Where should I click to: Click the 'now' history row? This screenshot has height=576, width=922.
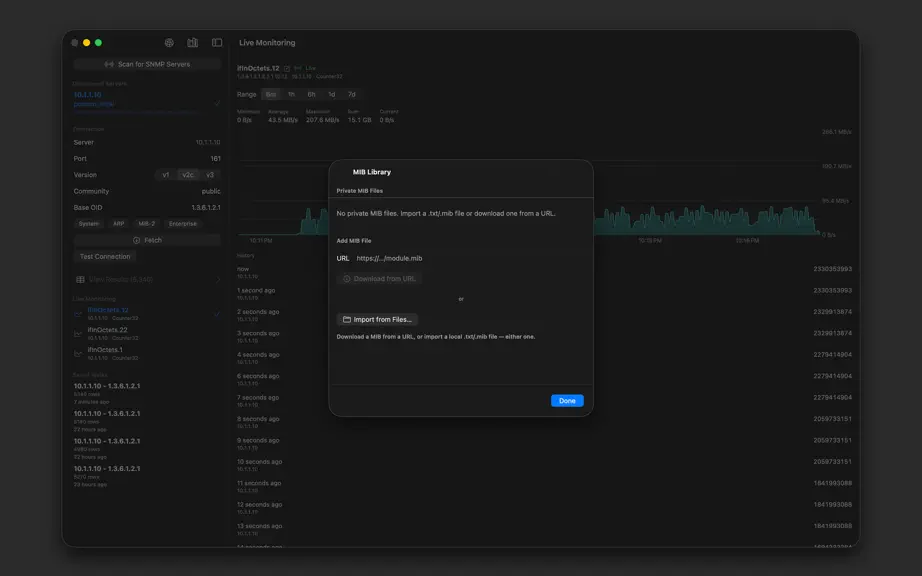[x=544, y=272]
